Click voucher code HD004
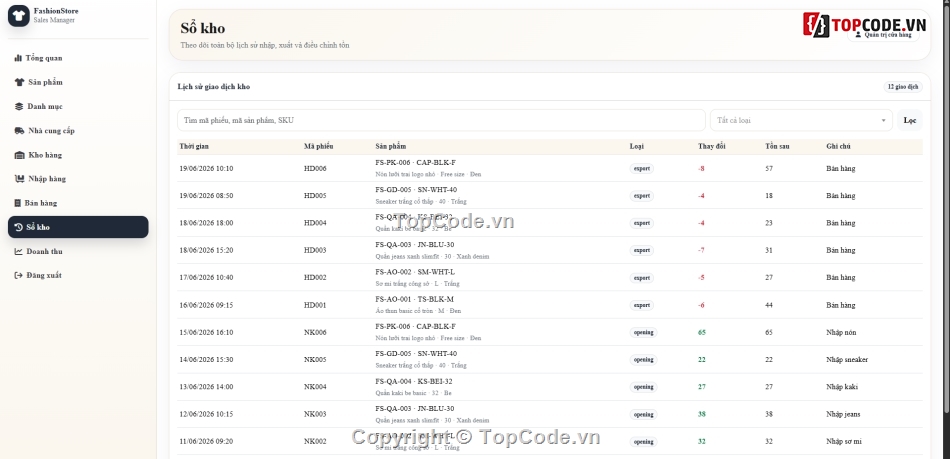950x459 pixels. click(x=315, y=223)
